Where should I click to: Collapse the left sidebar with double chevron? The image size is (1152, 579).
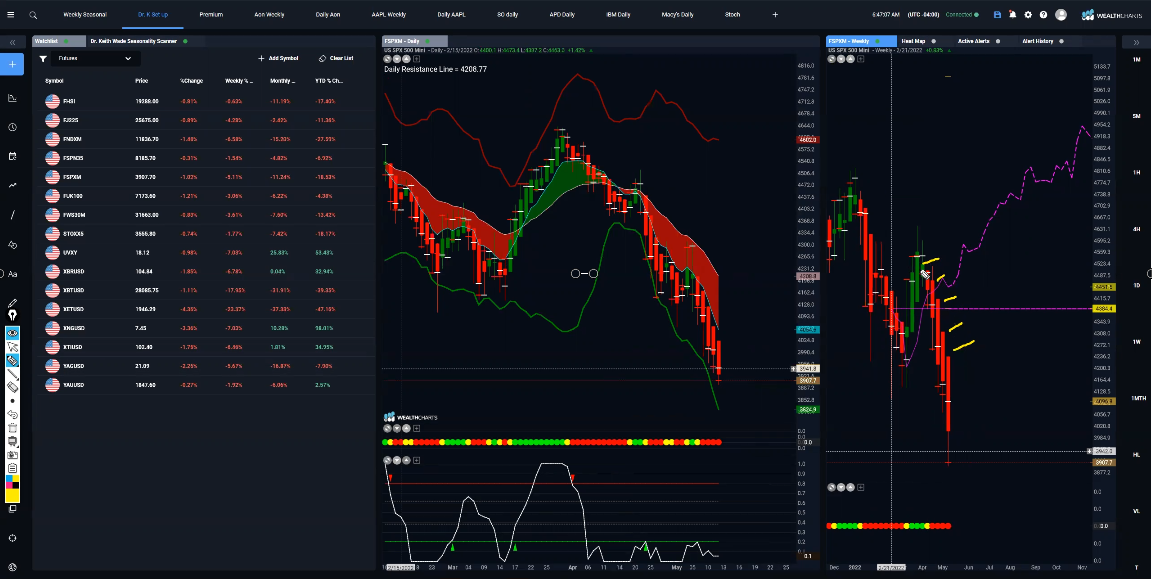click(x=12, y=43)
